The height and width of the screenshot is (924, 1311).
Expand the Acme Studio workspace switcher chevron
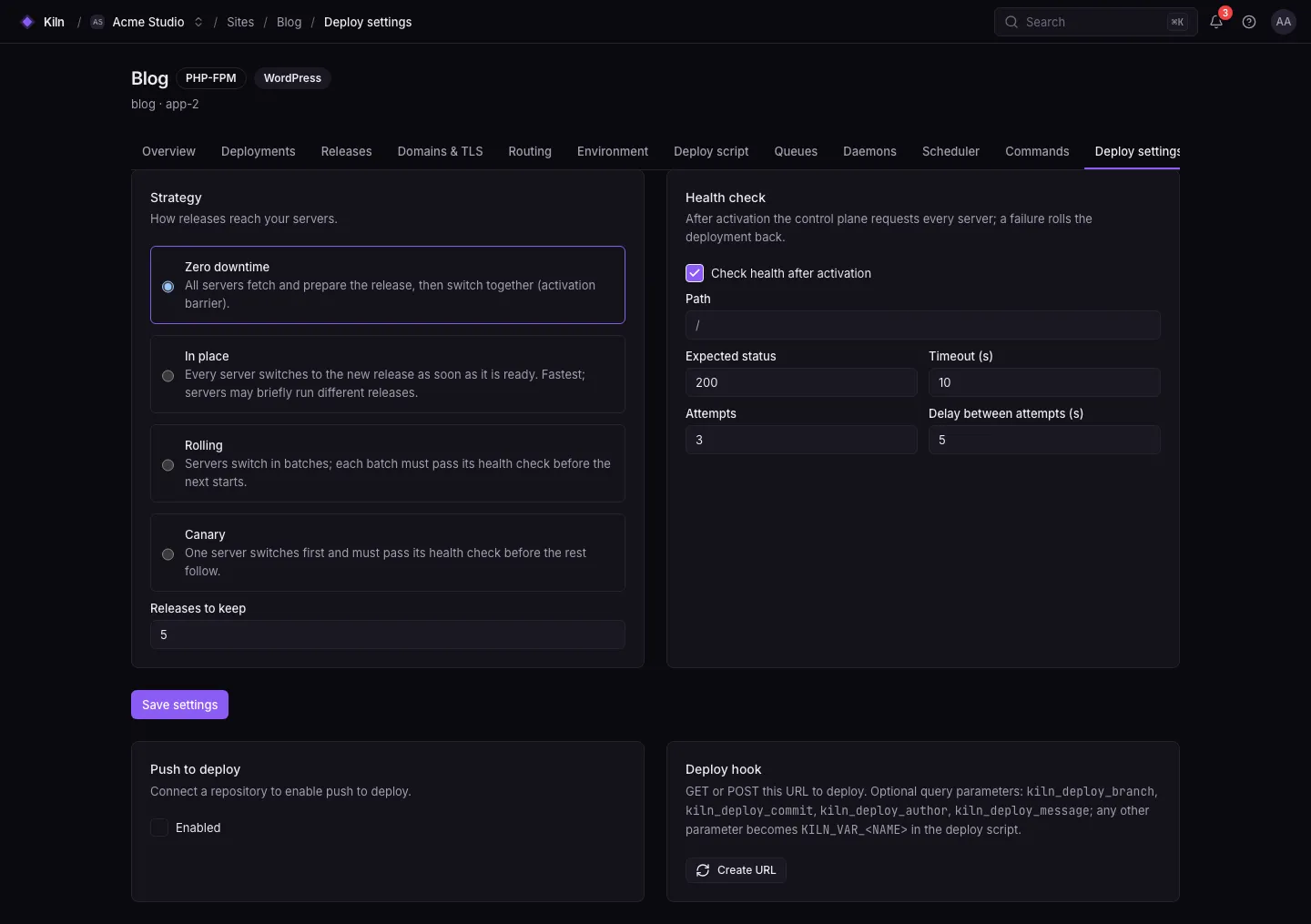[x=198, y=22]
